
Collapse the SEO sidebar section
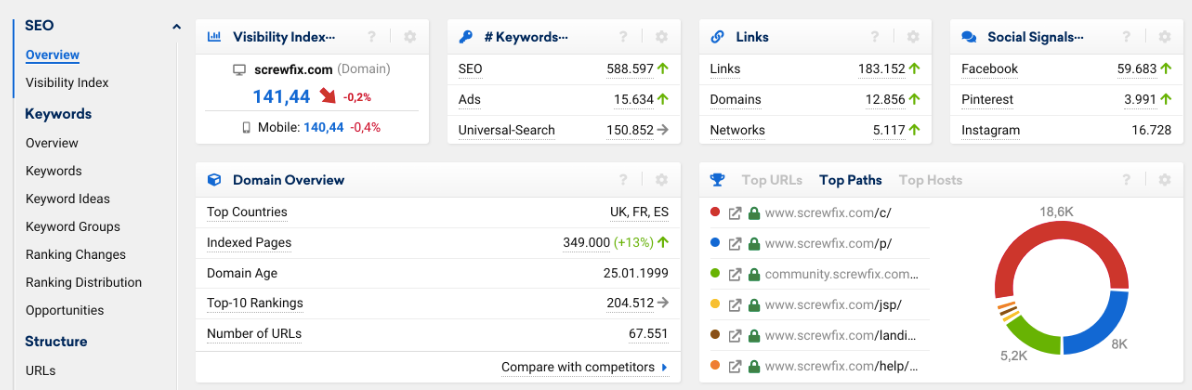(176, 27)
